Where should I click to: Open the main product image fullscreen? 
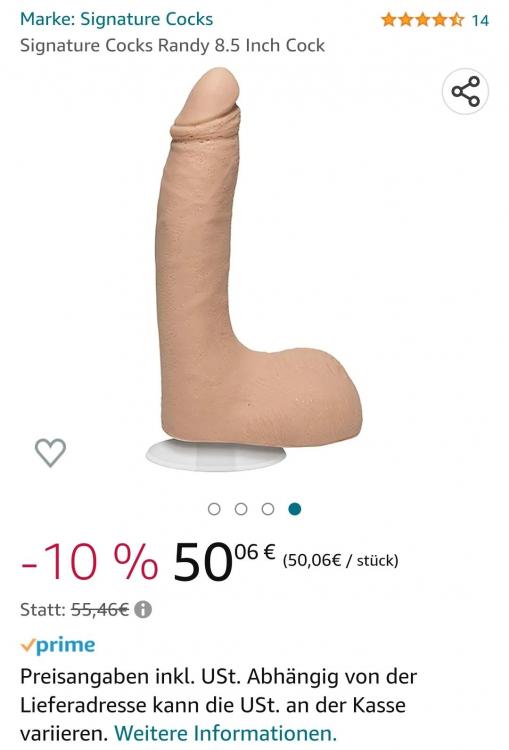254,269
